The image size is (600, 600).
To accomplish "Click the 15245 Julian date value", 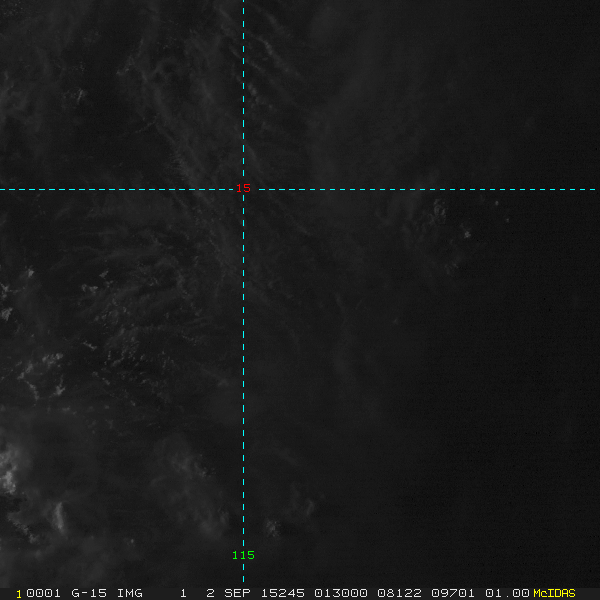I will coord(283,593).
